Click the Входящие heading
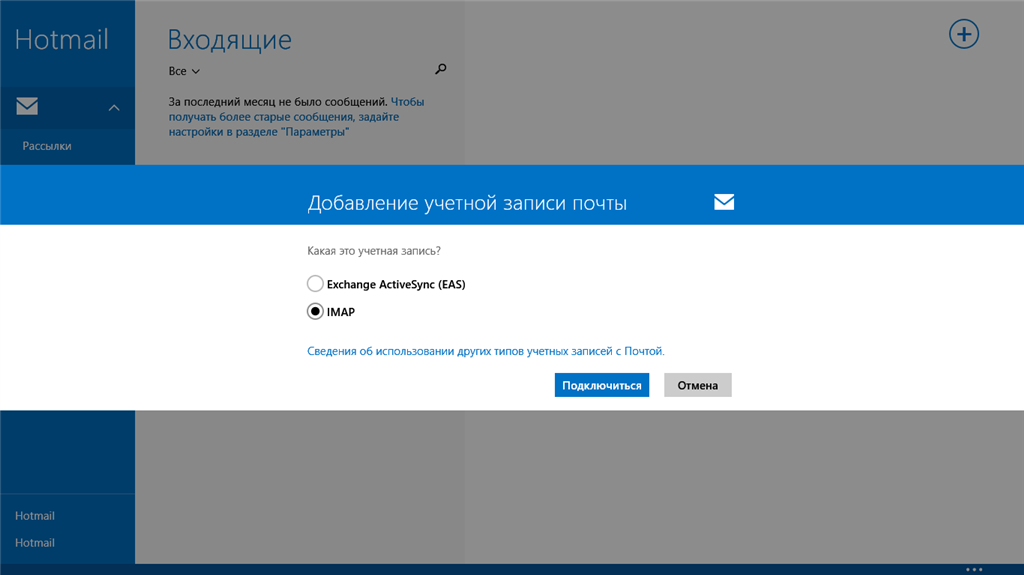The height and width of the screenshot is (575, 1024). (x=229, y=39)
